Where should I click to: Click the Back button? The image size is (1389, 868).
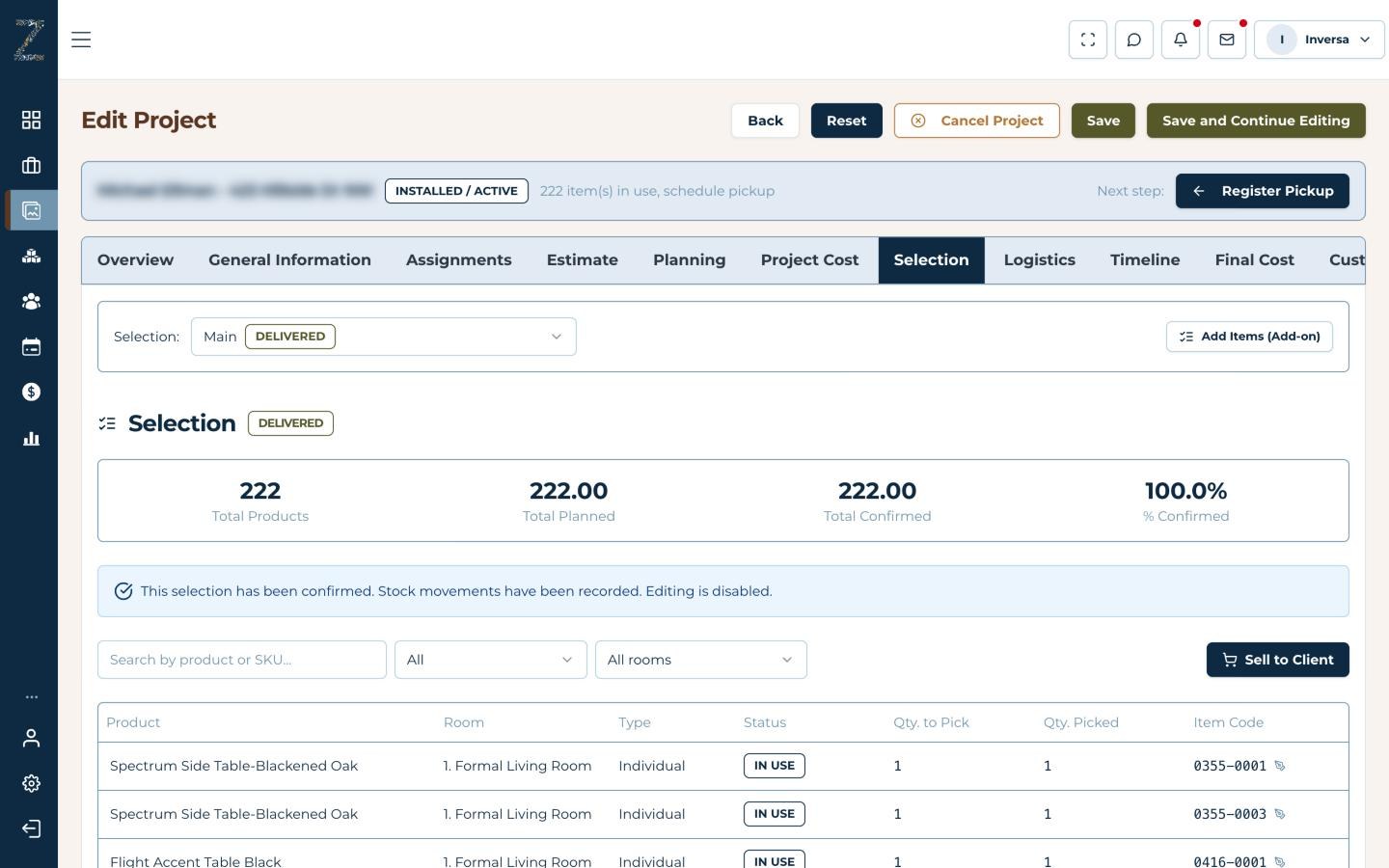click(x=765, y=121)
